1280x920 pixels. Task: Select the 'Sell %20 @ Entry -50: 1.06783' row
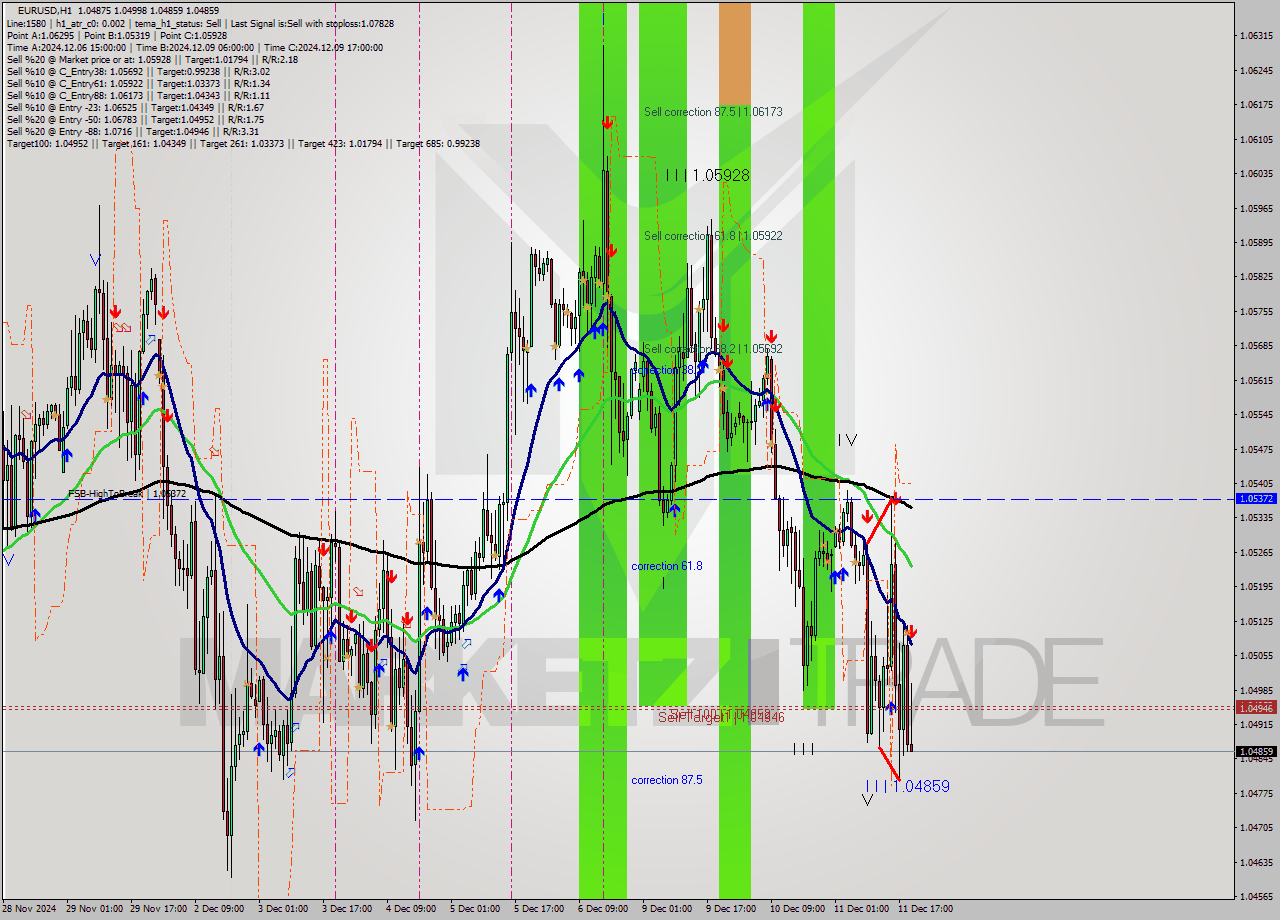(135, 119)
